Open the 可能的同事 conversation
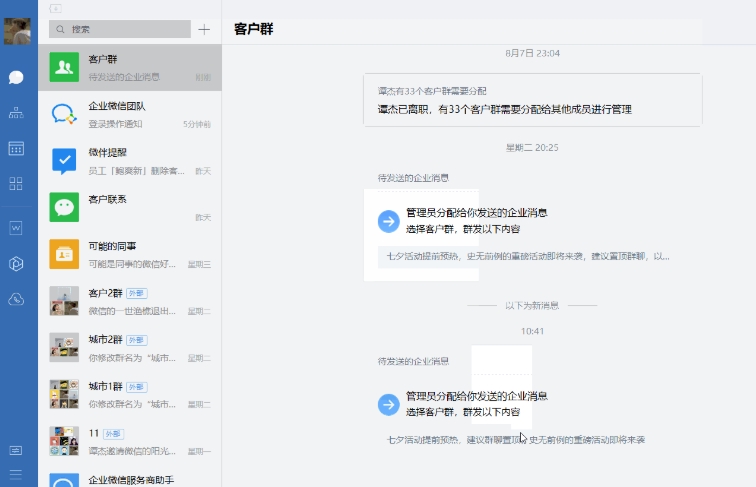The image size is (756, 487). [x=130, y=254]
